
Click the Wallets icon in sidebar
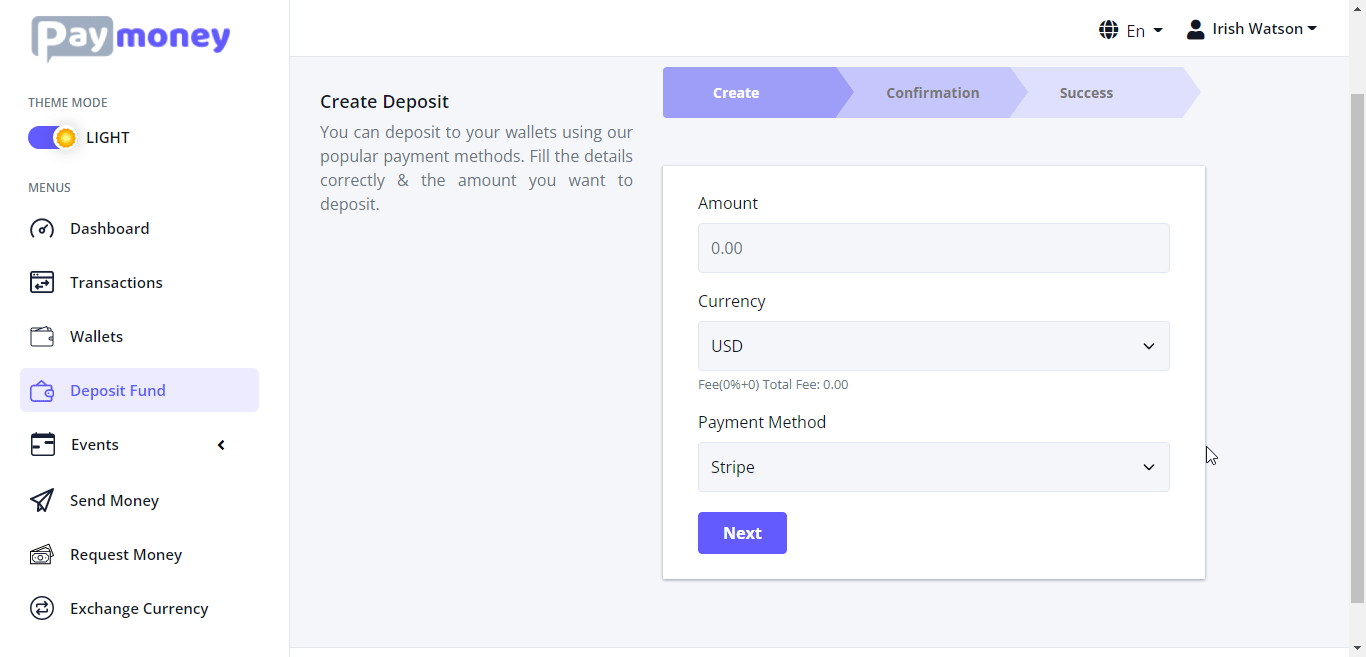[x=42, y=337]
